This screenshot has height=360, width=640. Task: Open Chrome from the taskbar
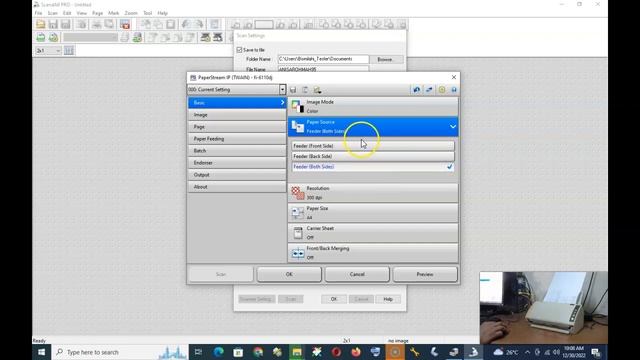[x=258, y=352]
